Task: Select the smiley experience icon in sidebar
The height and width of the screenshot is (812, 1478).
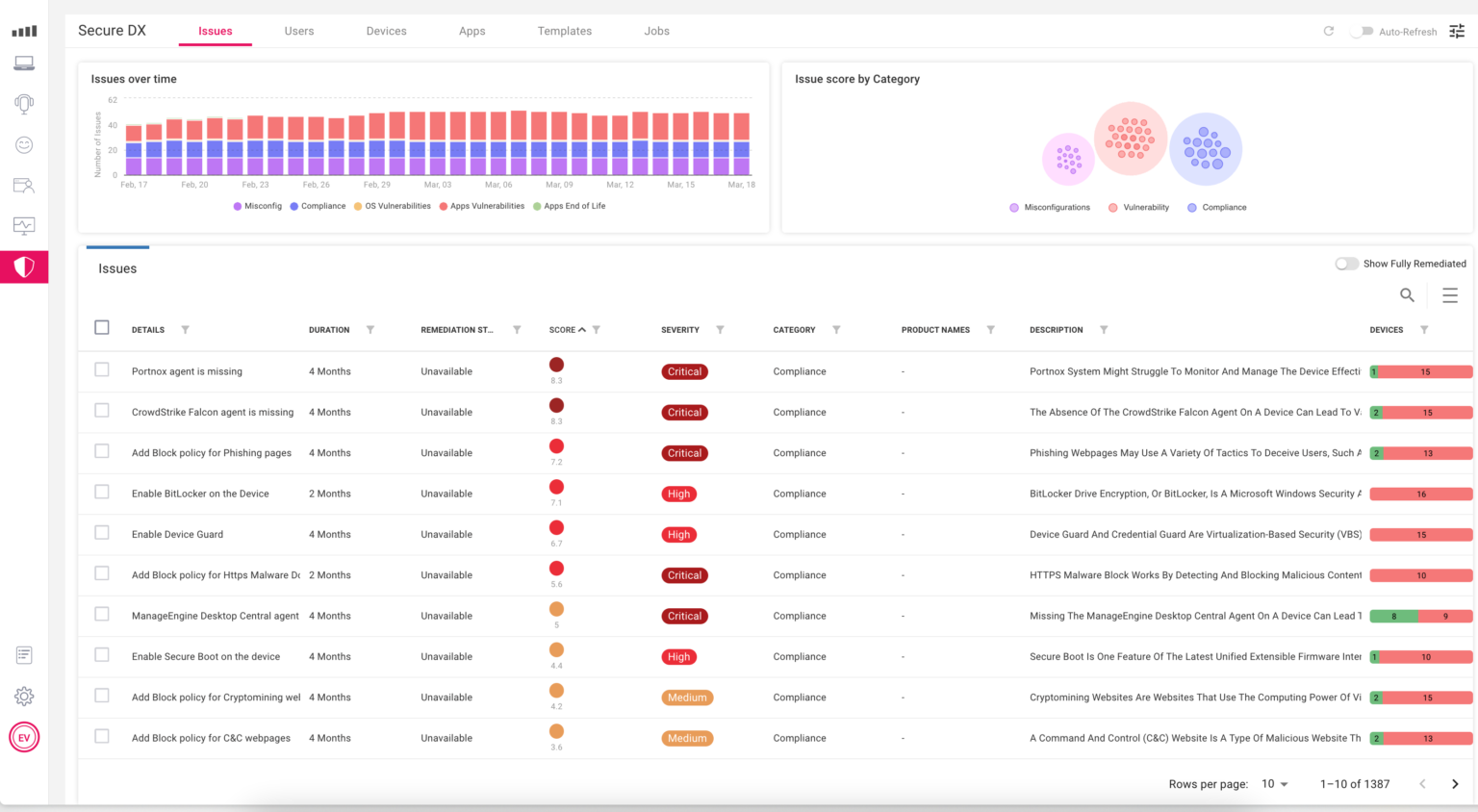Action: [23, 145]
